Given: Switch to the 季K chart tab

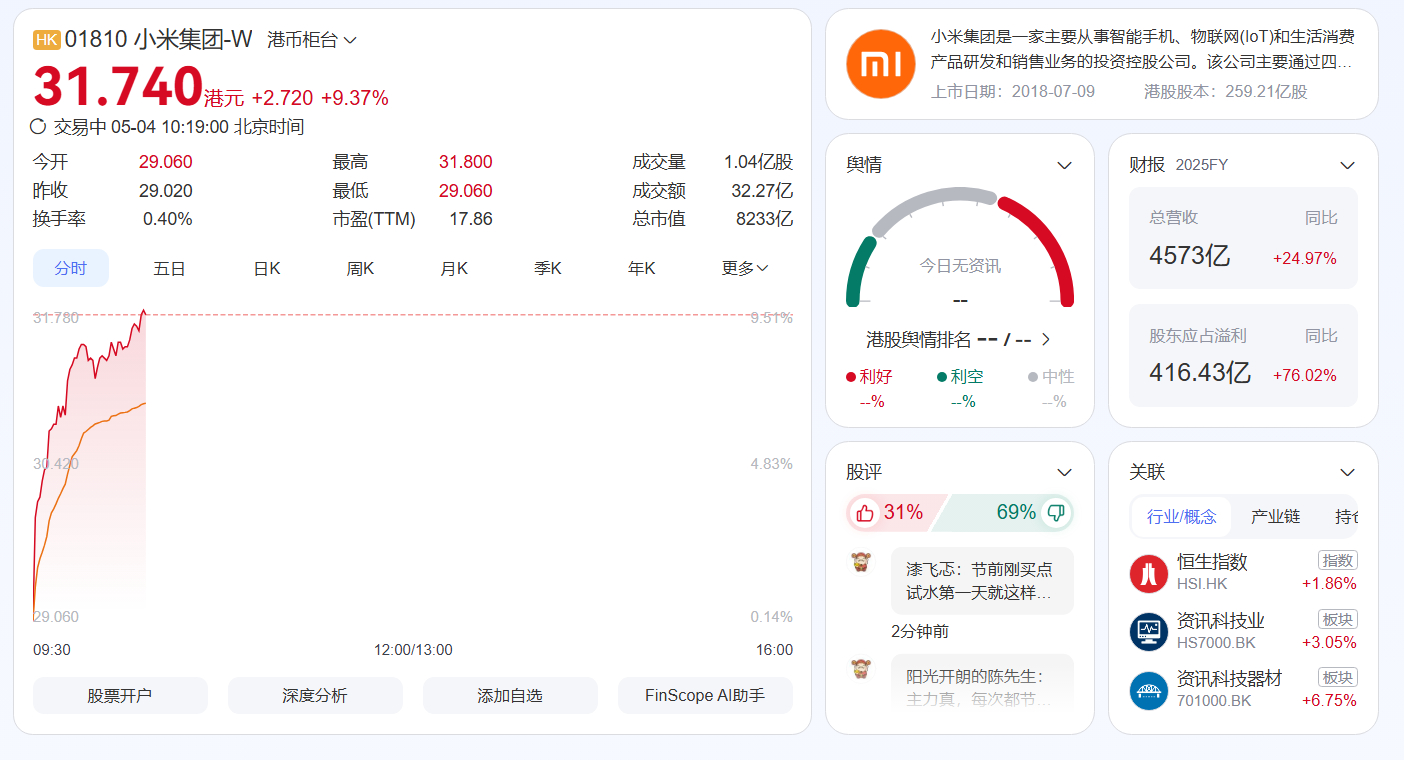Looking at the screenshot, I should click(x=548, y=268).
